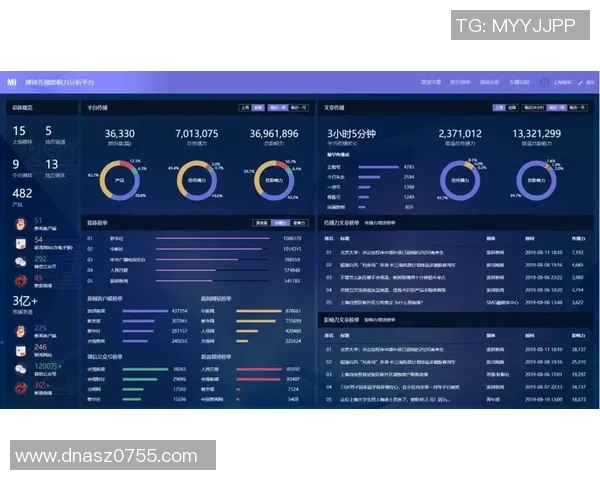Select 上海 toggle in 平台传播 panel
Viewport: 600px width, 480px height.
point(245,106)
